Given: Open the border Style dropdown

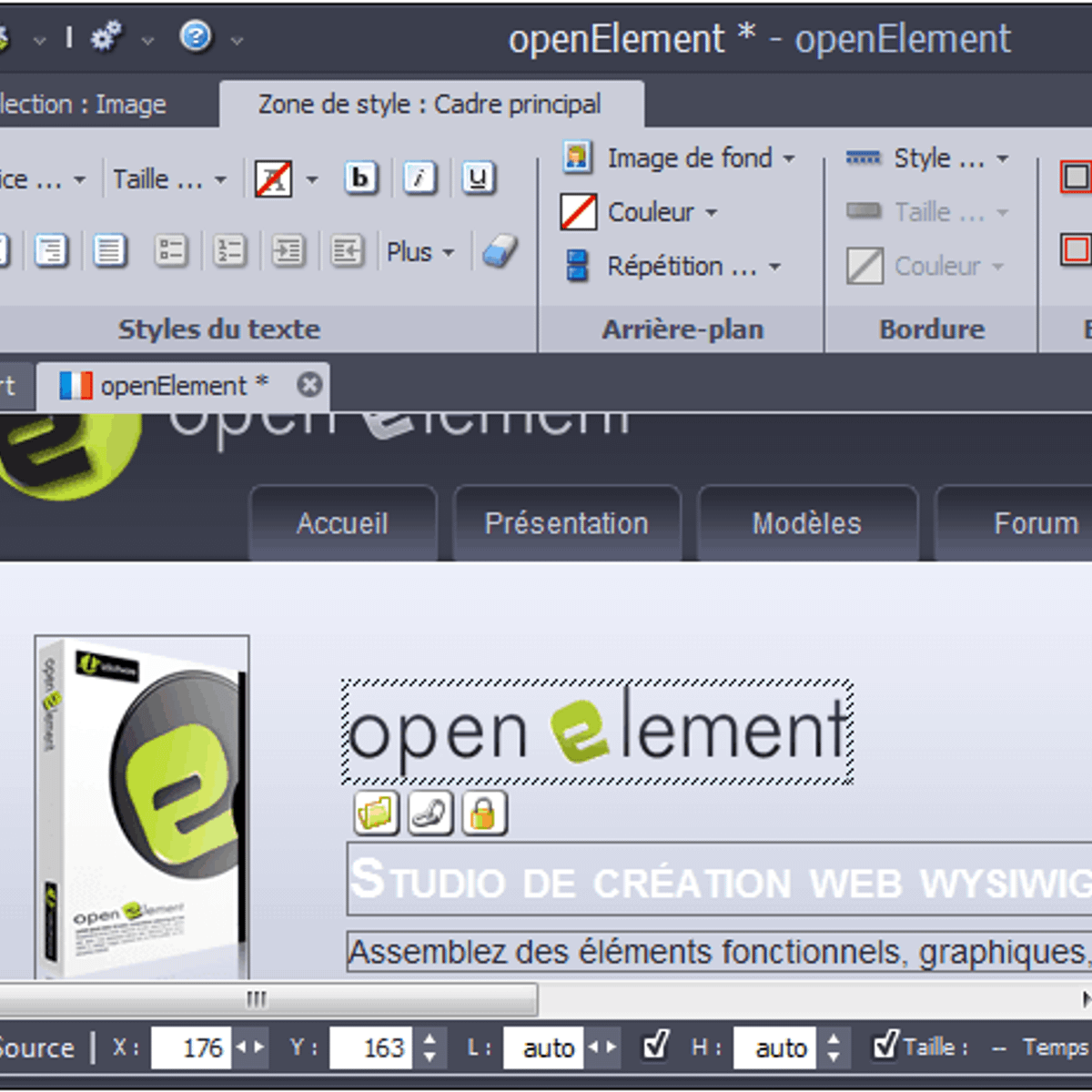Looking at the screenshot, I should (x=1002, y=158).
